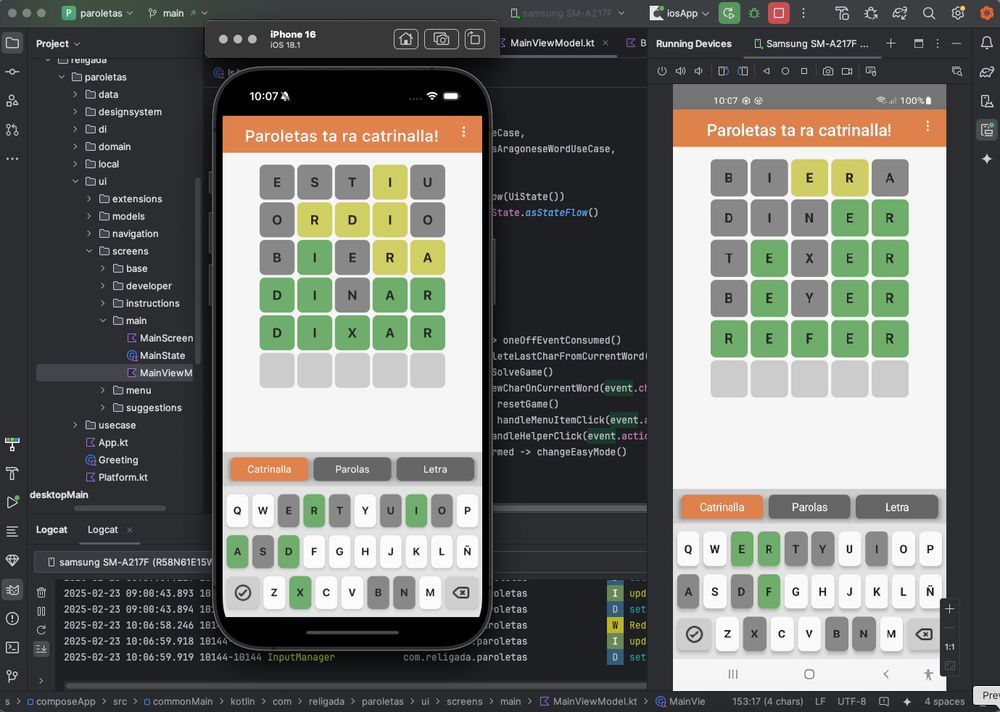
Task: Click the Search Everywhere magnifier icon
Action: coord(929,13)
